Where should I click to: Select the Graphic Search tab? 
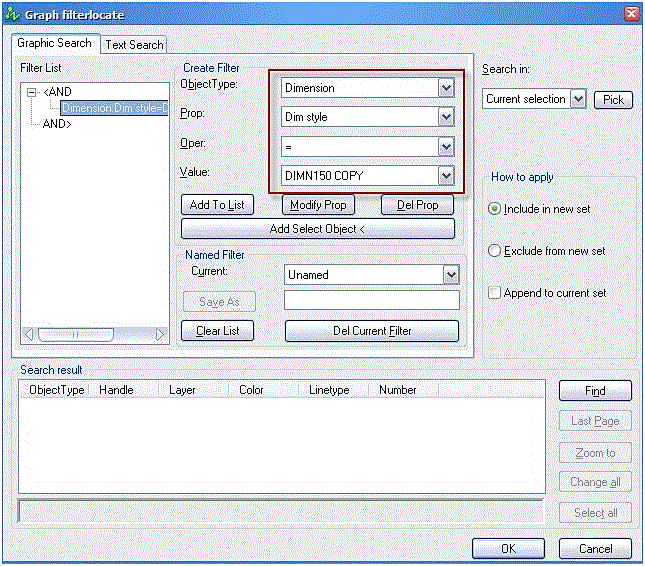(54, 43)
